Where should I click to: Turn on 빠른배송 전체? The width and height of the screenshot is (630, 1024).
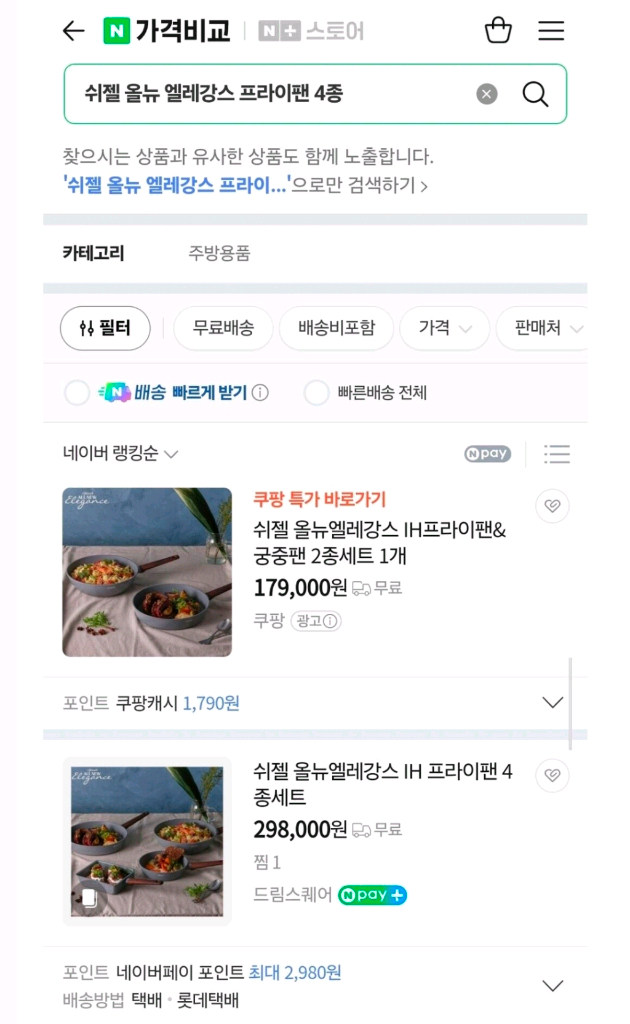tap(316, 392)
